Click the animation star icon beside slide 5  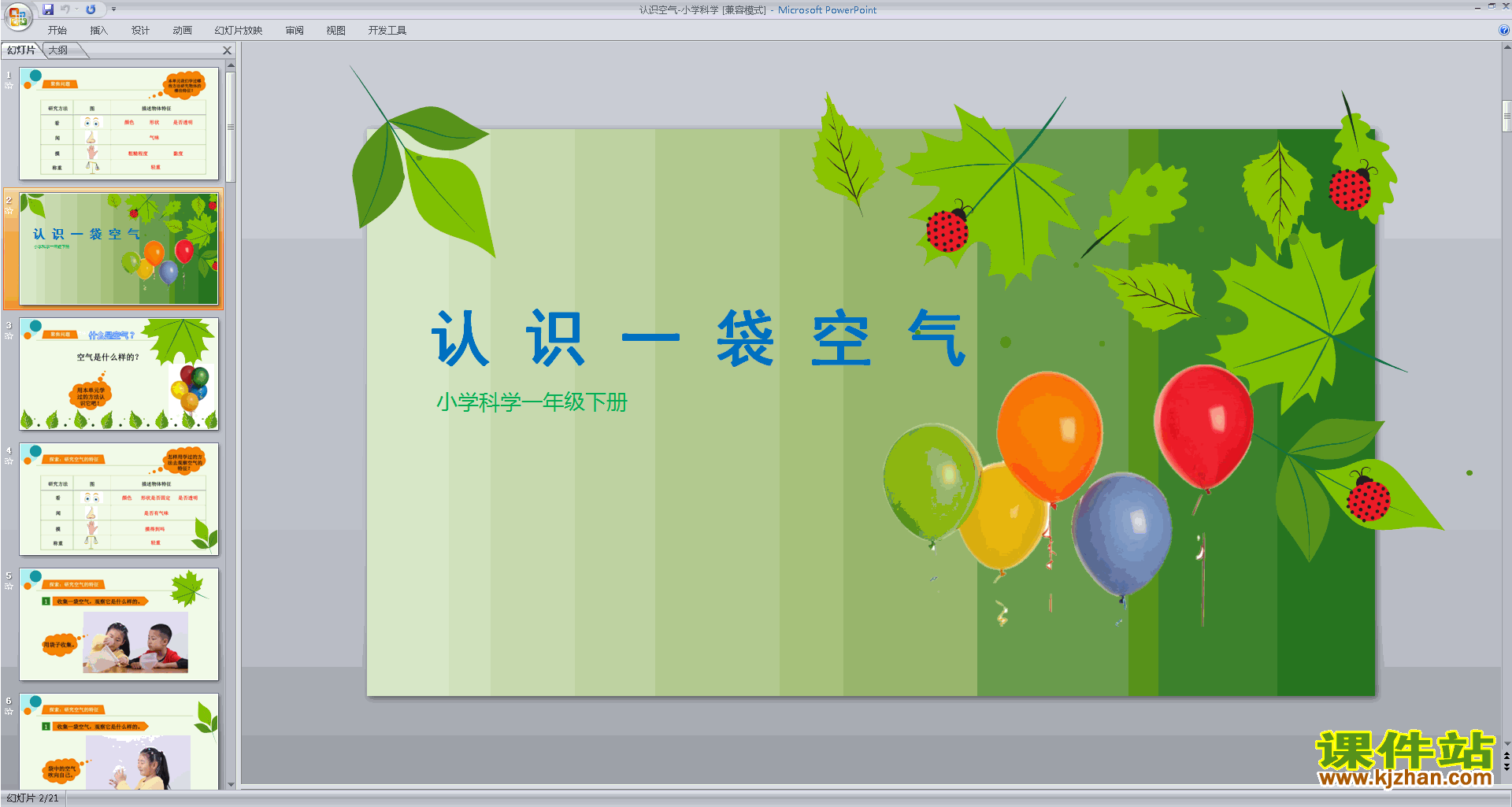point(9,587)
